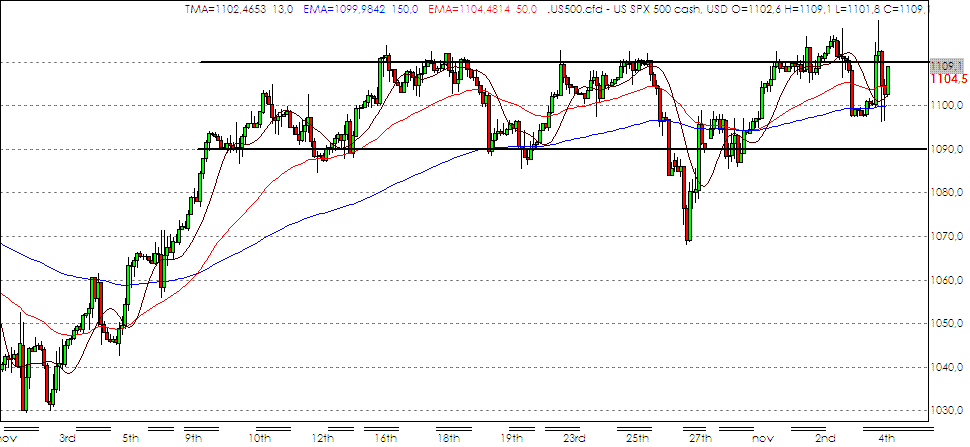This screenshot has height=447, width=970.
Task: Click the 1030,0 price axis label
Action: tap(948, 412)
